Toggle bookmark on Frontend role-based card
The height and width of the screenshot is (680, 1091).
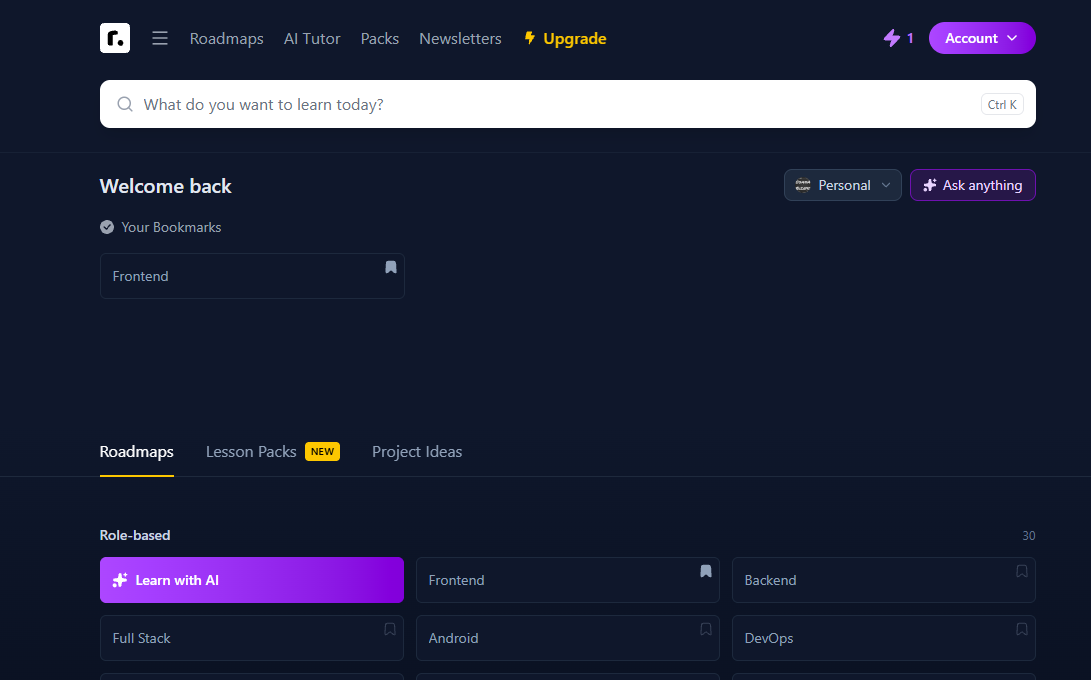(706, 571)
